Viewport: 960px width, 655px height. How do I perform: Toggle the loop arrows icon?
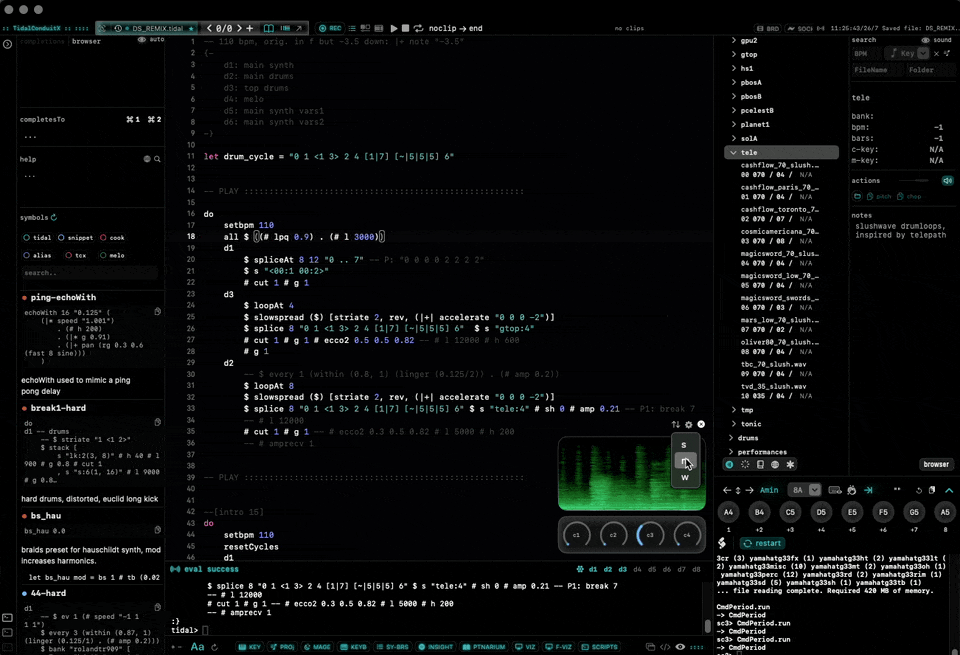pyautogui.click(x=418, y=28)
